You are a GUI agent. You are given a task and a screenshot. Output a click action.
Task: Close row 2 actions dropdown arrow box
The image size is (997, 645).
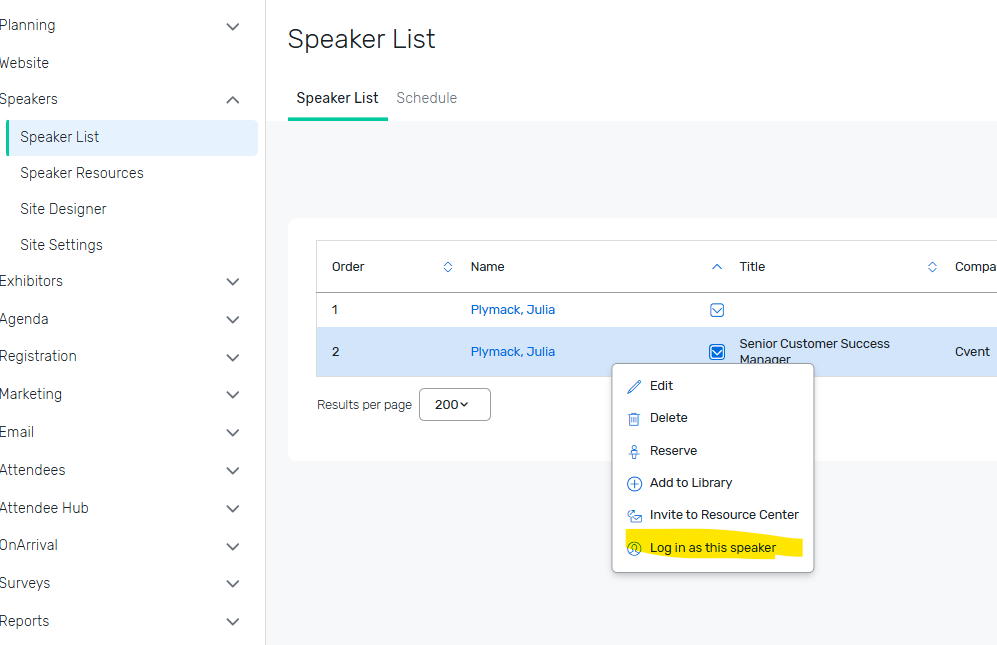click(717, 352)
